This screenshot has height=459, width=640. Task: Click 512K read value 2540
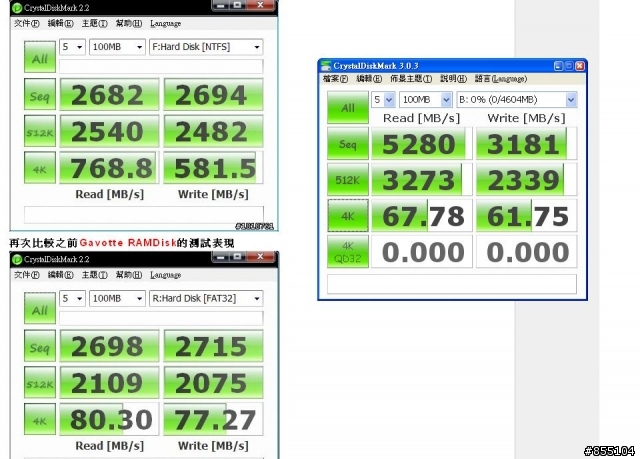coord(109,131)
